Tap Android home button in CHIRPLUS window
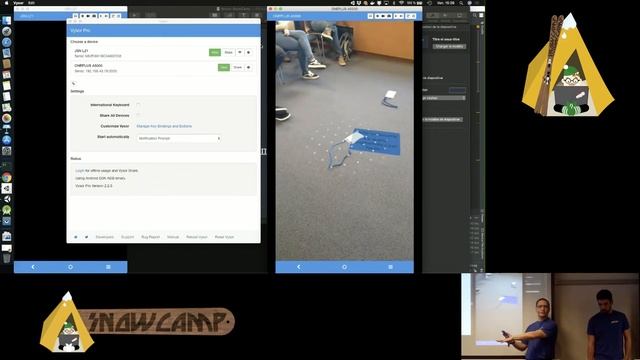This screenshot has height=360, width=640. click(344, 267)
